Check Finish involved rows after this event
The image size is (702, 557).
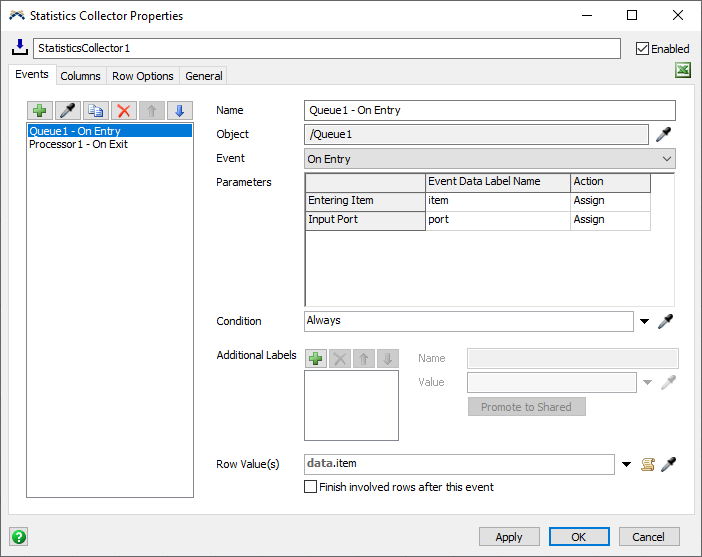coord(311,487)
